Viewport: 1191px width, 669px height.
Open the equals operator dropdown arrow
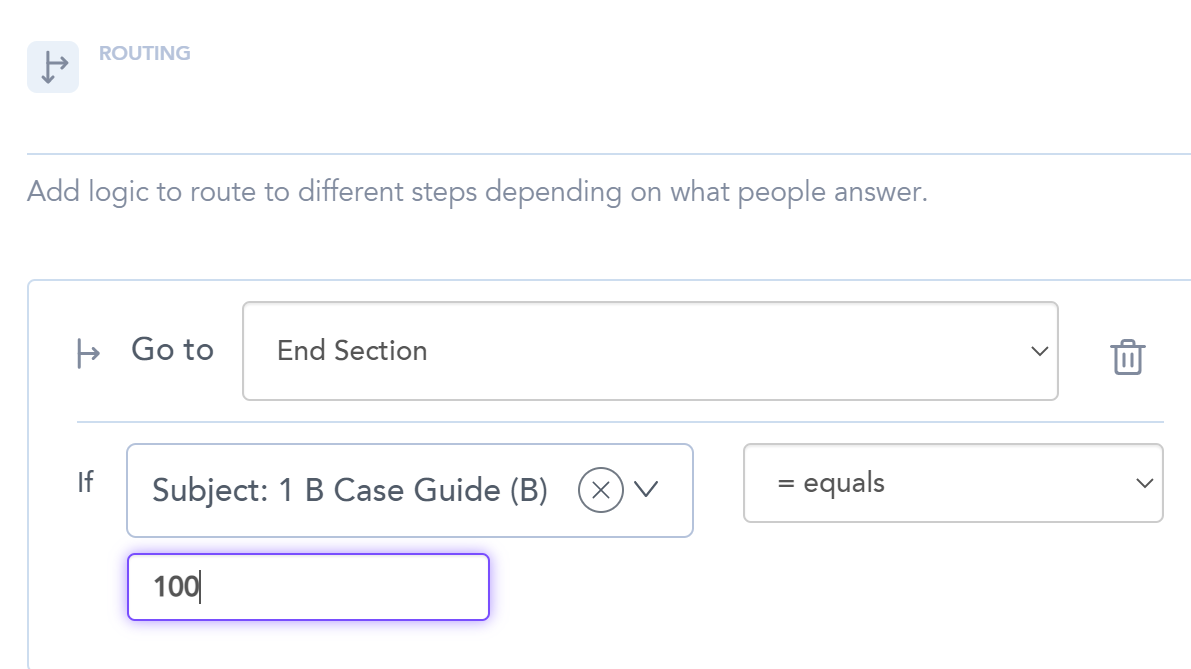pos(1145,484)
